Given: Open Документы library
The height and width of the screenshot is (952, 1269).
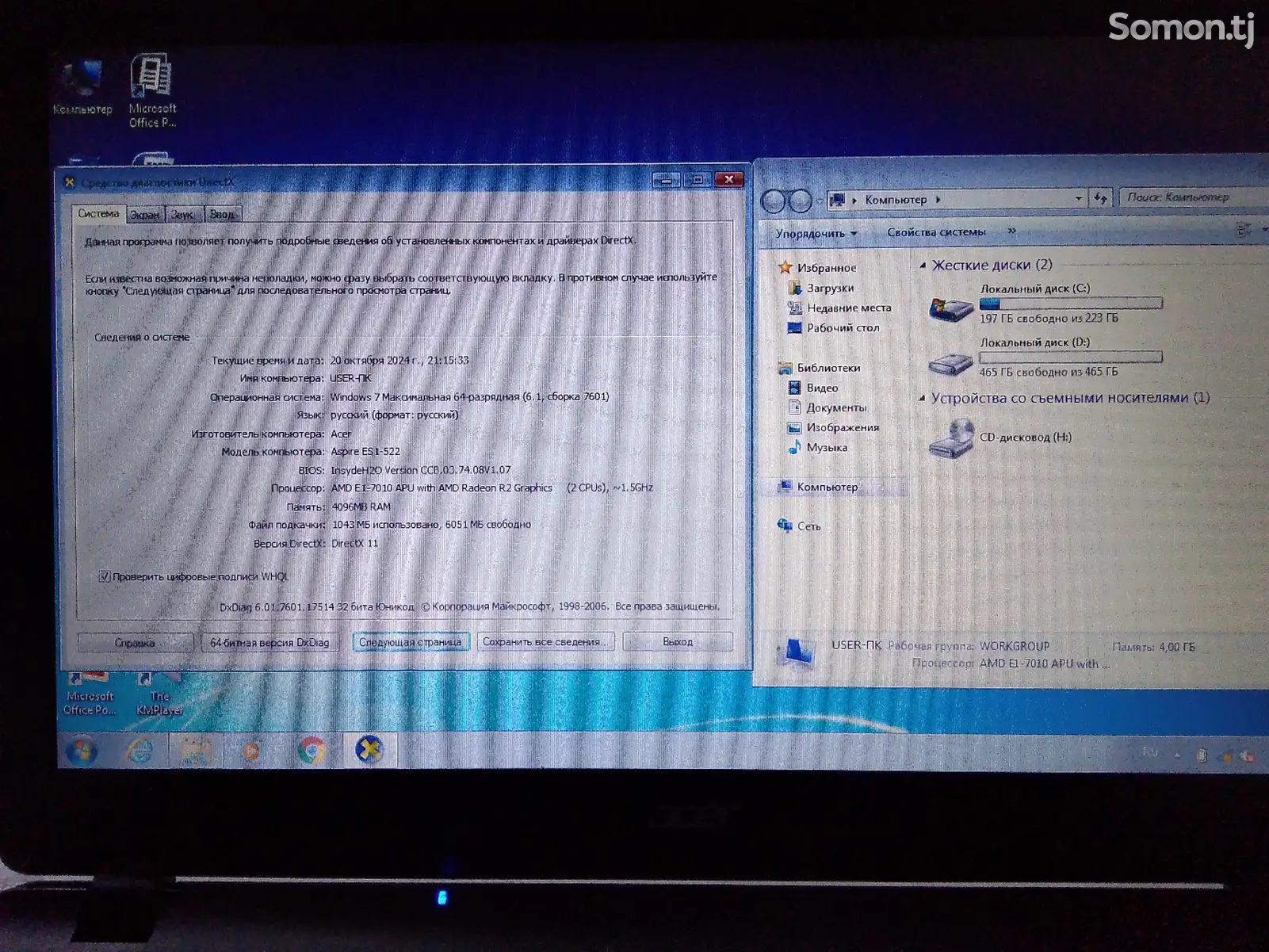Looking at the screenshot, I should click(828, 407).
